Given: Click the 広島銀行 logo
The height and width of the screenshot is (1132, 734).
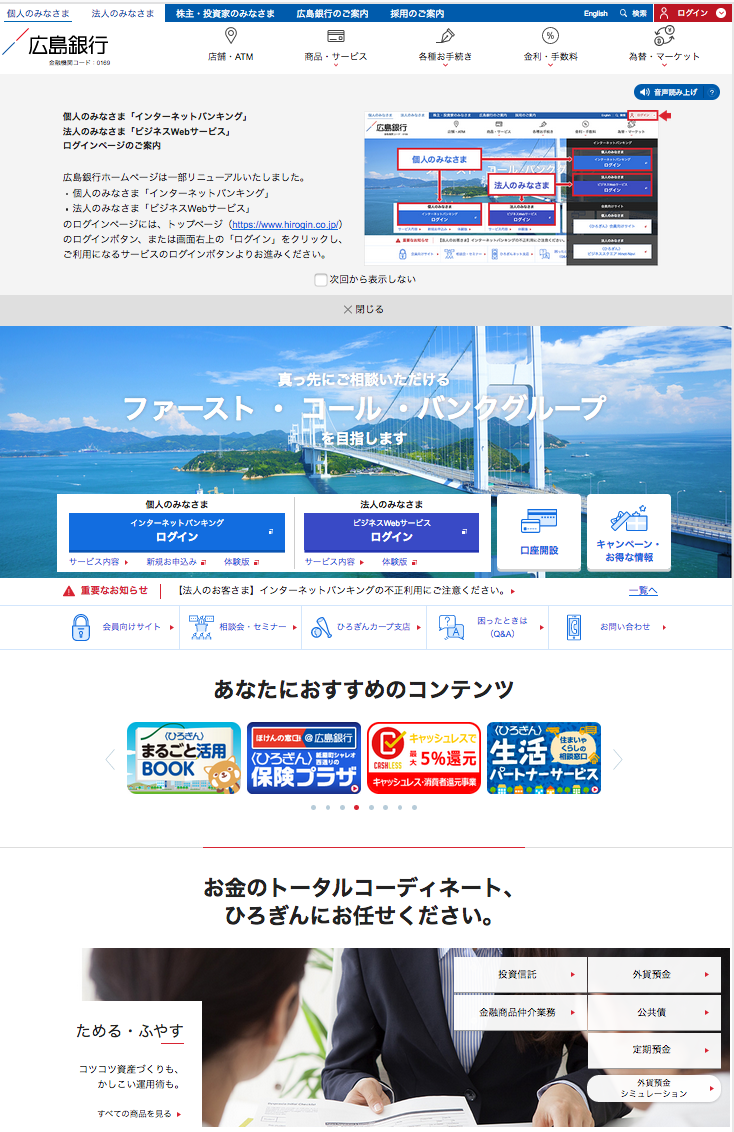Looking at the screenshot, I should click(x=56, y=45).
